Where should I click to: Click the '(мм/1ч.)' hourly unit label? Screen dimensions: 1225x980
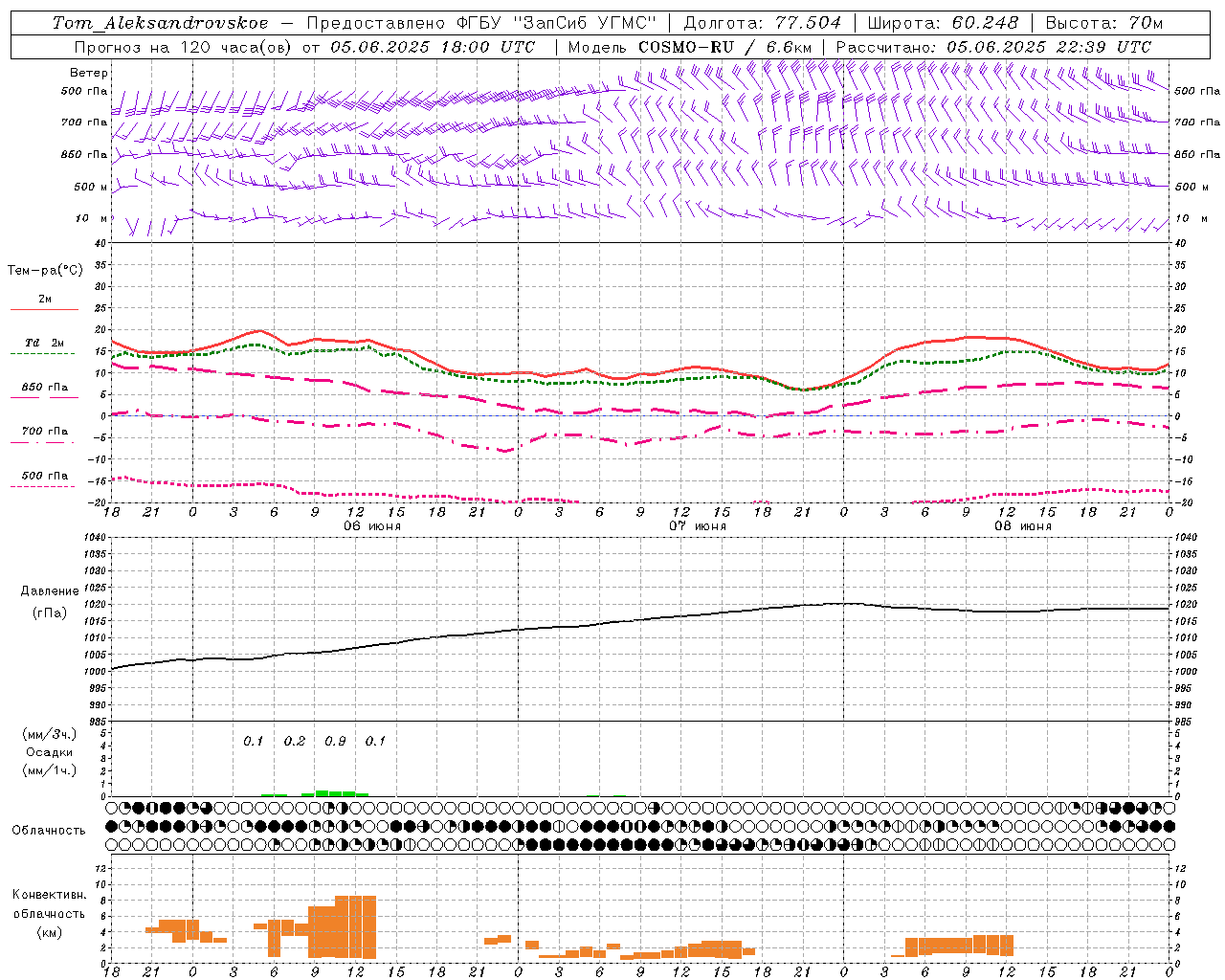pyautogui.click(x=50, y=770)
